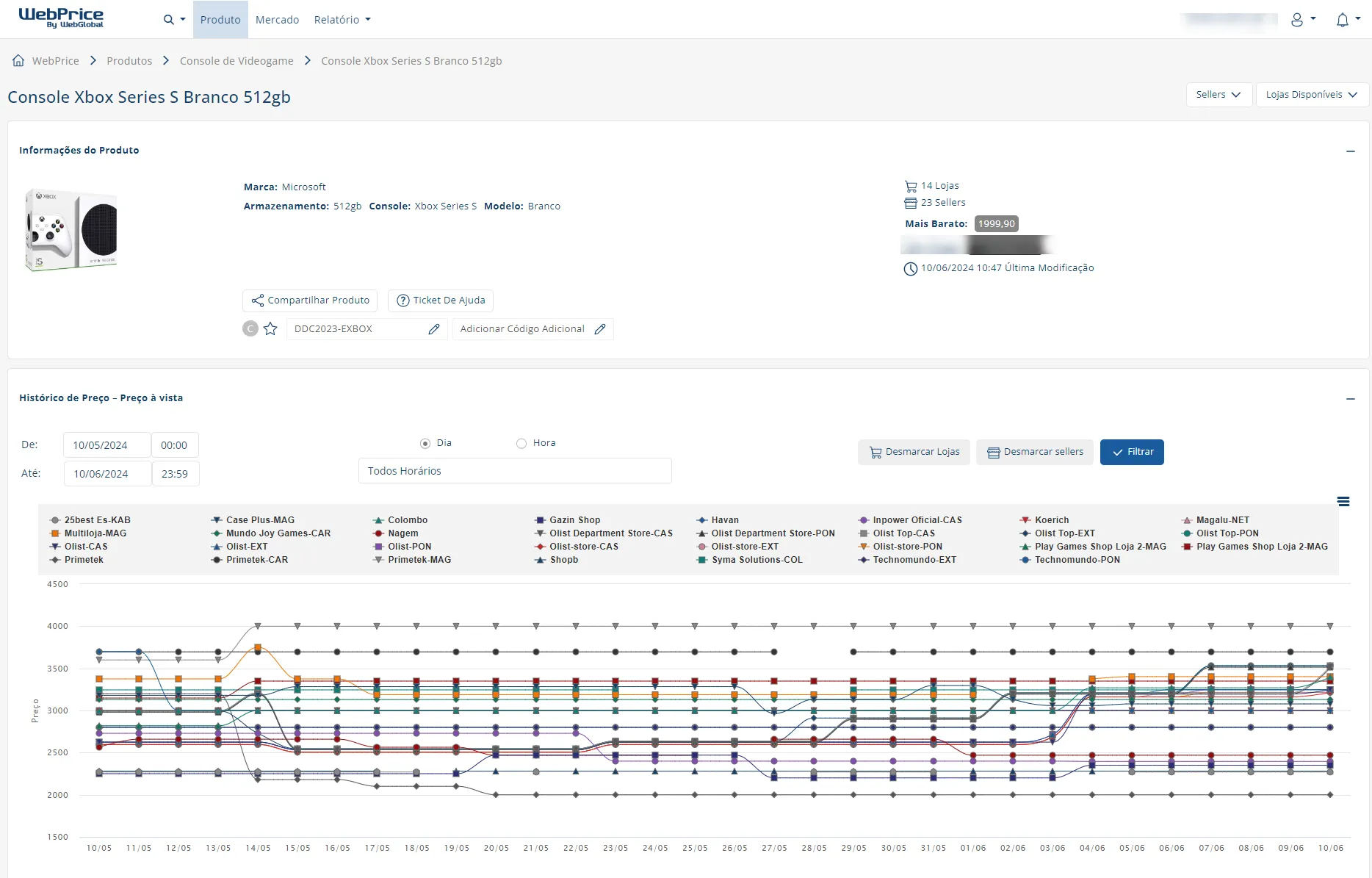The image size is (1372, 878).
Task: Select the Hora radio option
Action: point(521,444)
